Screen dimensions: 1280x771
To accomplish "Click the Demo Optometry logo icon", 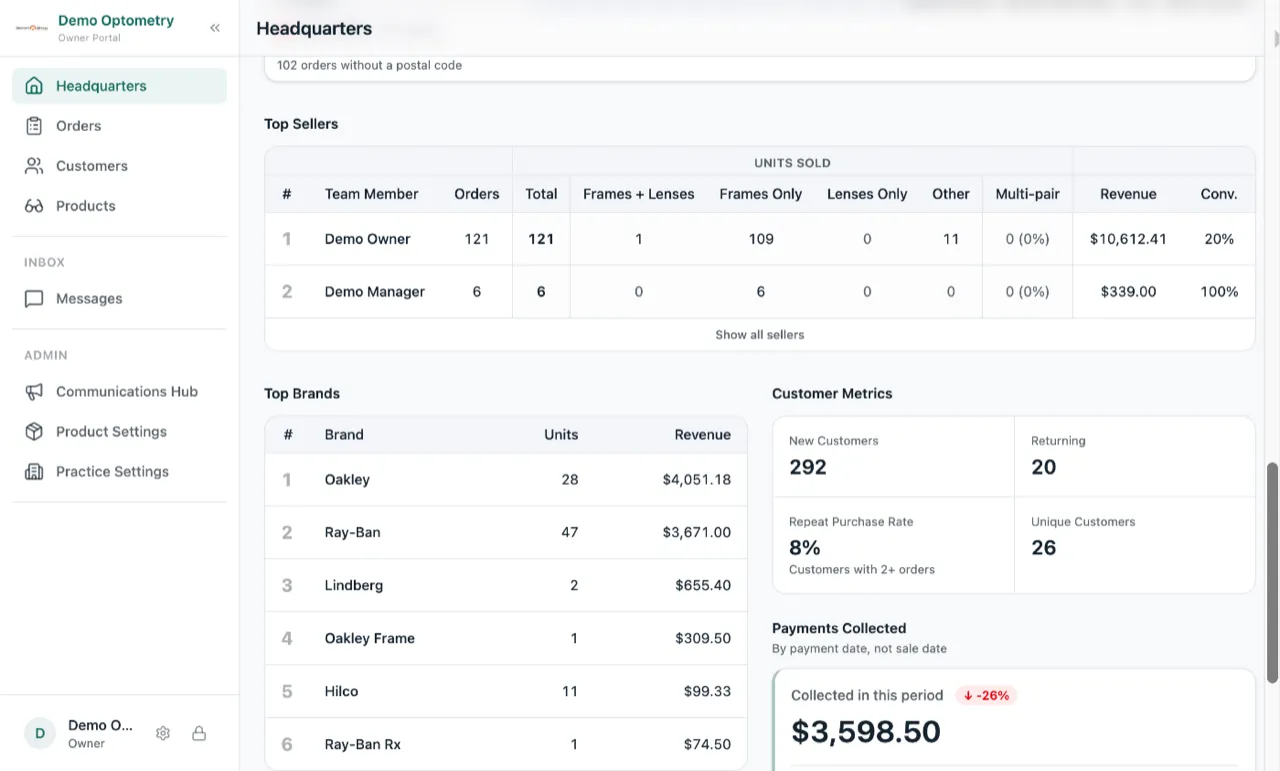I will 32,28.
